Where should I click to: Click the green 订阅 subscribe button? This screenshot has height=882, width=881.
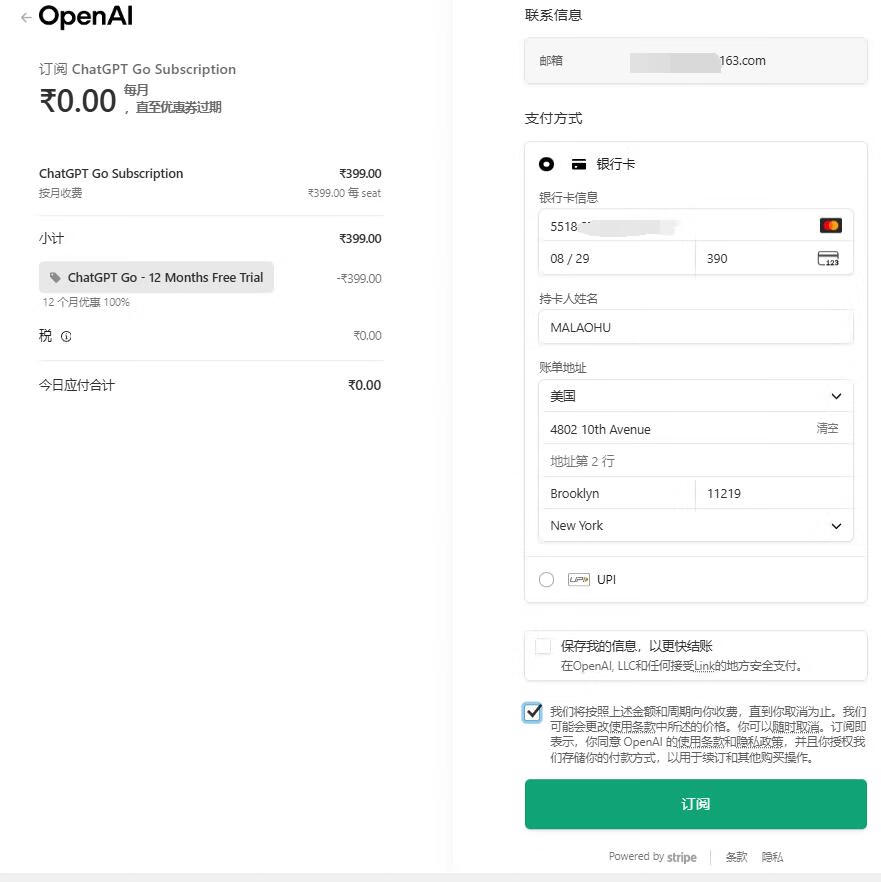[x=695, y=804]
